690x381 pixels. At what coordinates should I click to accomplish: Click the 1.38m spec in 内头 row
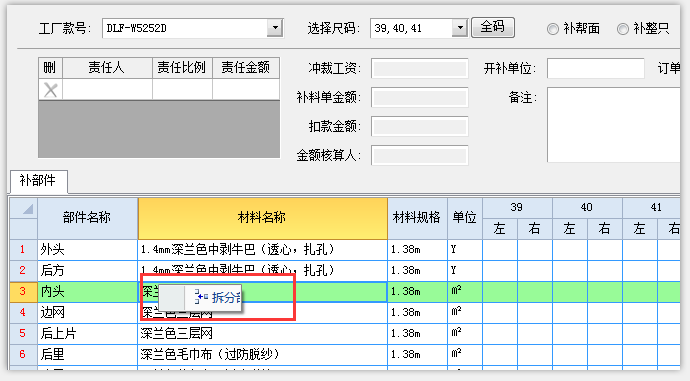point(418,292)
